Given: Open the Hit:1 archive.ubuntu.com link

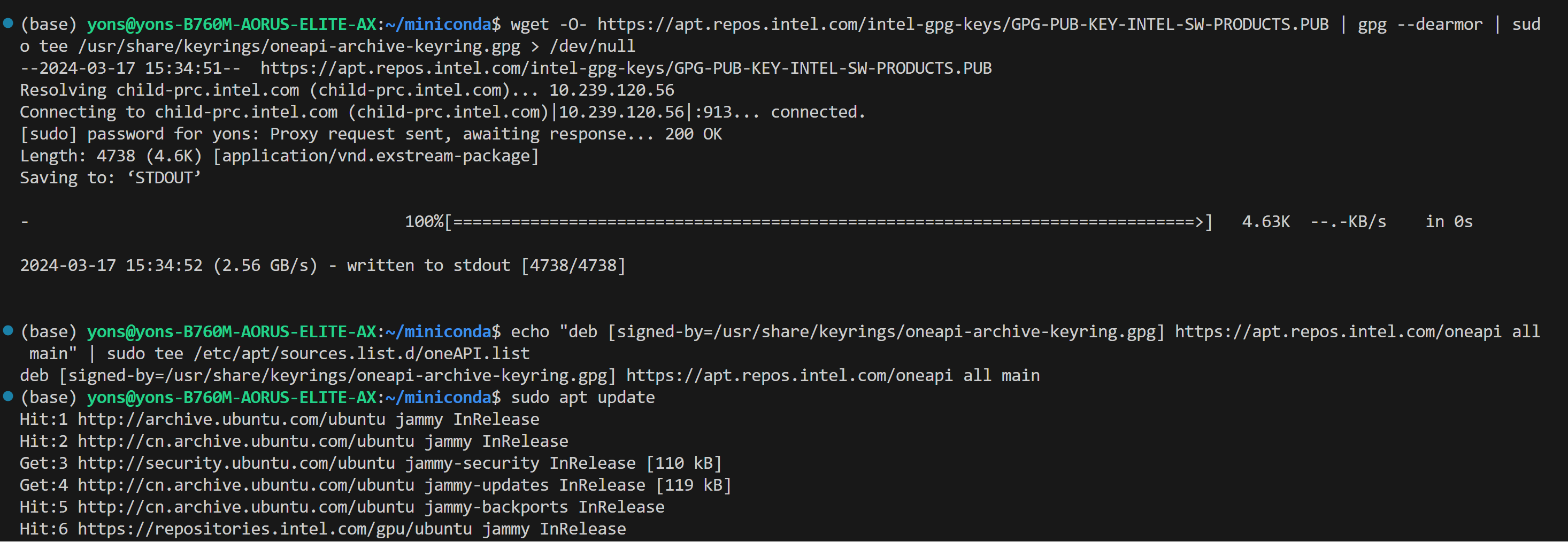Looking at the screenshot, I should click(232, 419).
